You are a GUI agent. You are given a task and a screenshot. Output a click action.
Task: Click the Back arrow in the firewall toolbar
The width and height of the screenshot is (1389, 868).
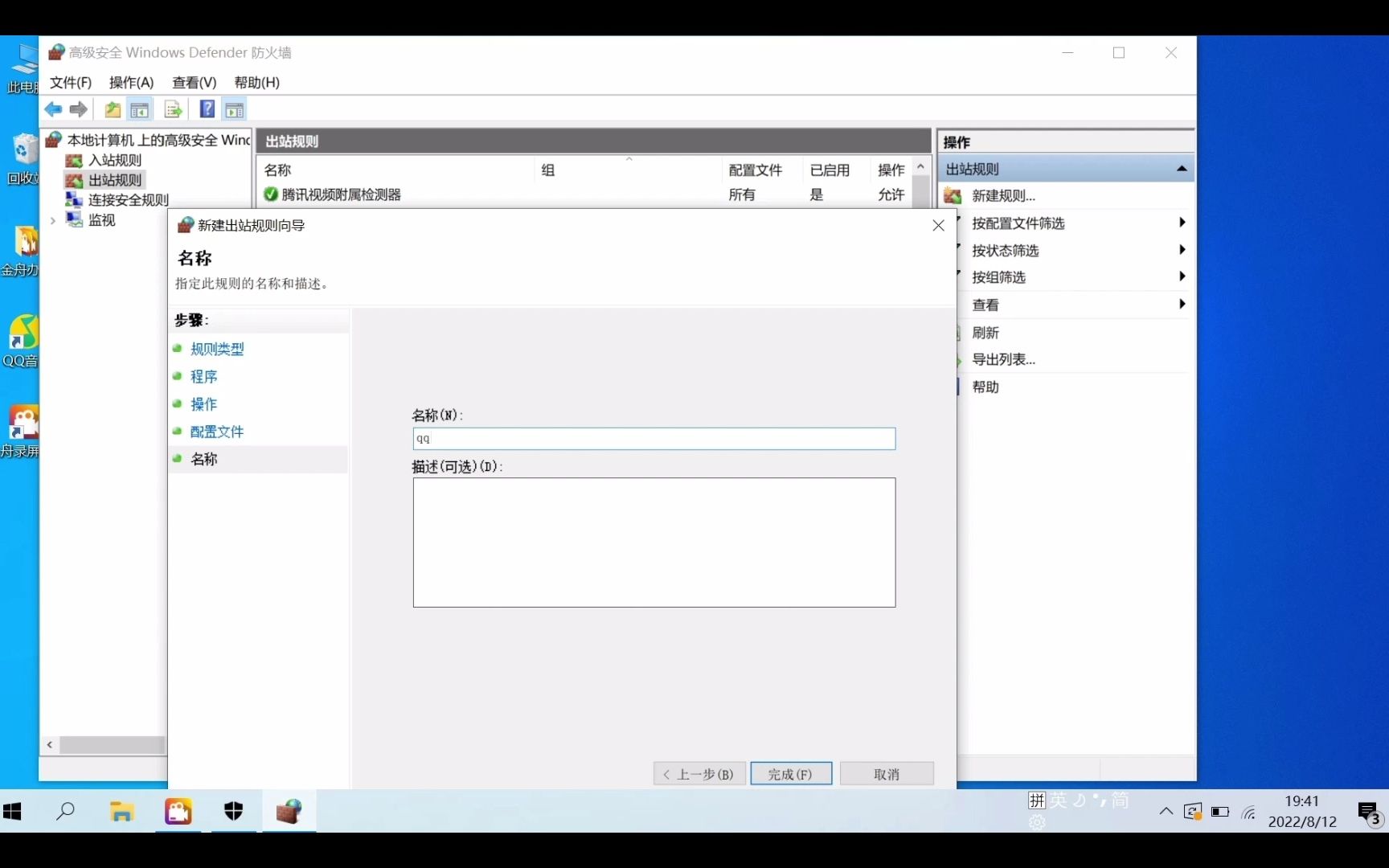54,109
